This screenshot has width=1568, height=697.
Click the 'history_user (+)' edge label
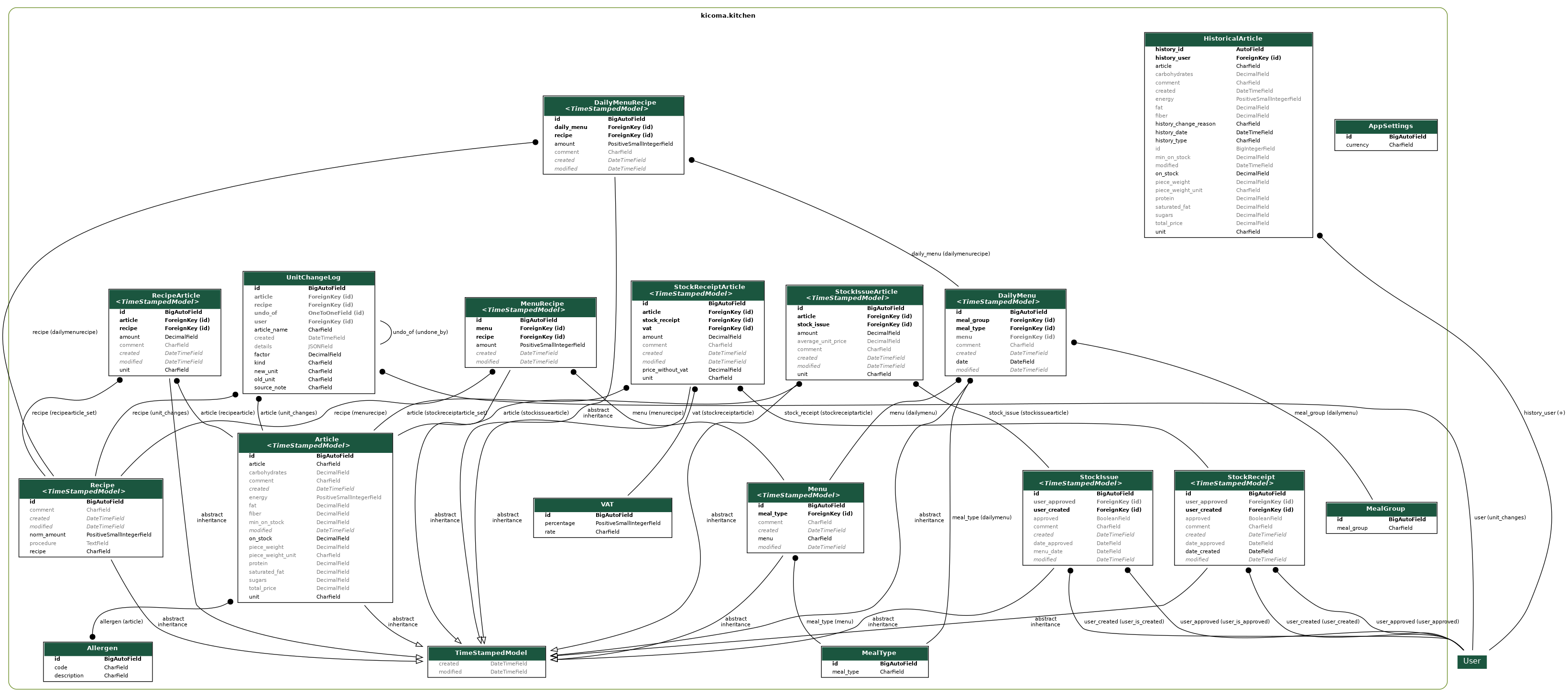coord(1544,414)
